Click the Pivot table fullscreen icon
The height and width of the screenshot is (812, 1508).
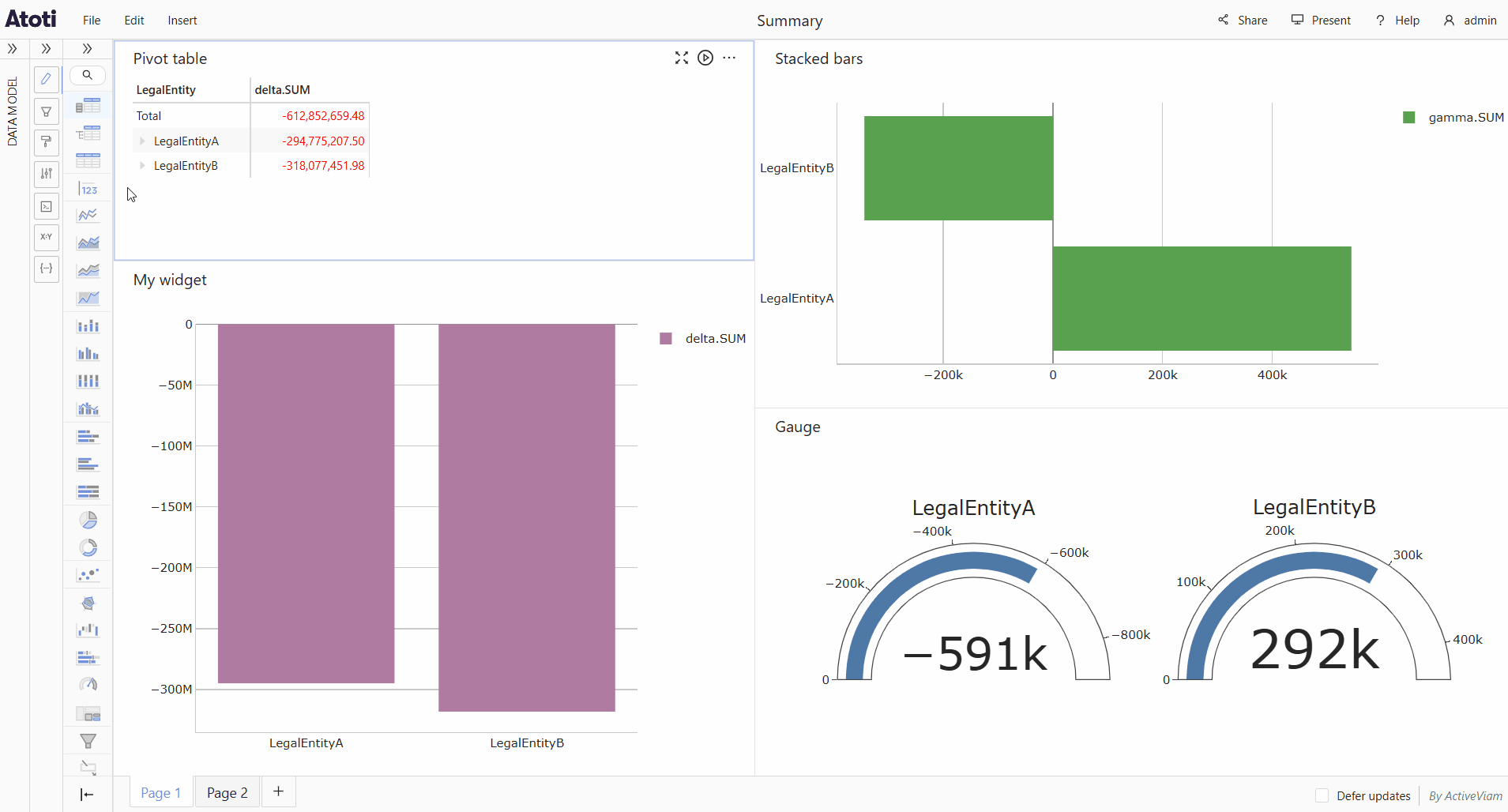pos(681,58)
